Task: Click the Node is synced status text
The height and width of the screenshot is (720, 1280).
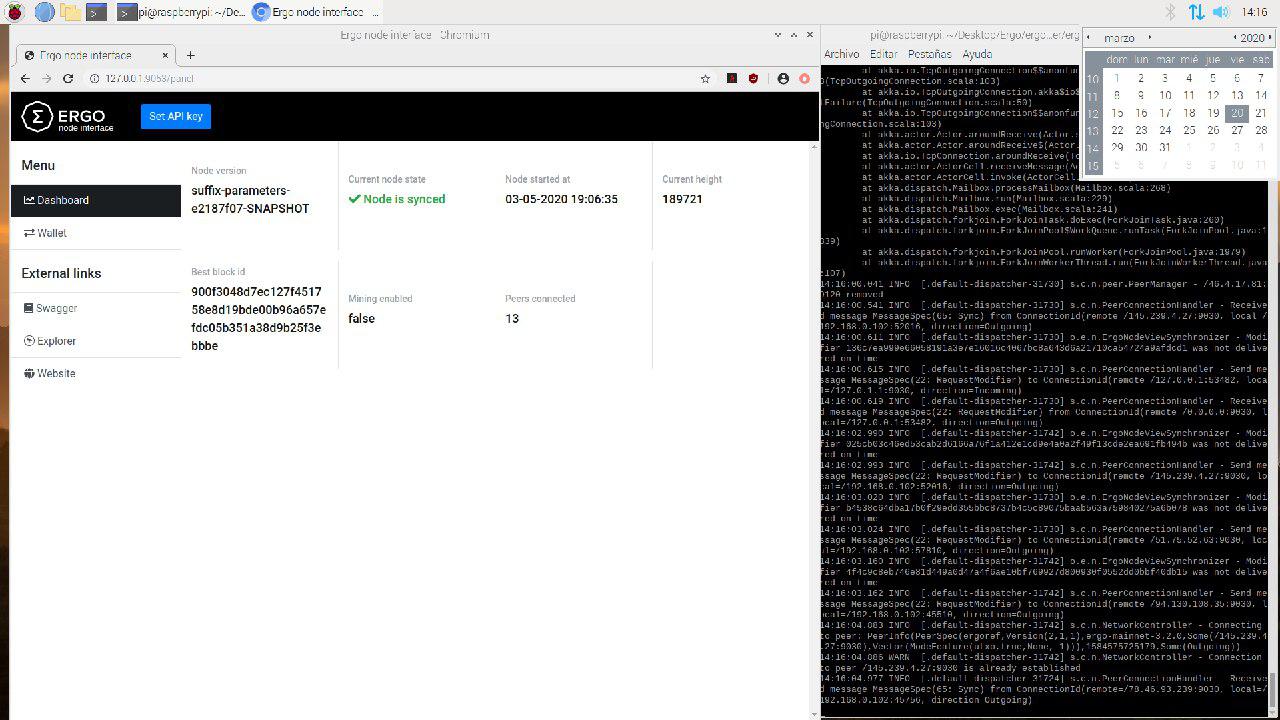Action: pos(397,199)
